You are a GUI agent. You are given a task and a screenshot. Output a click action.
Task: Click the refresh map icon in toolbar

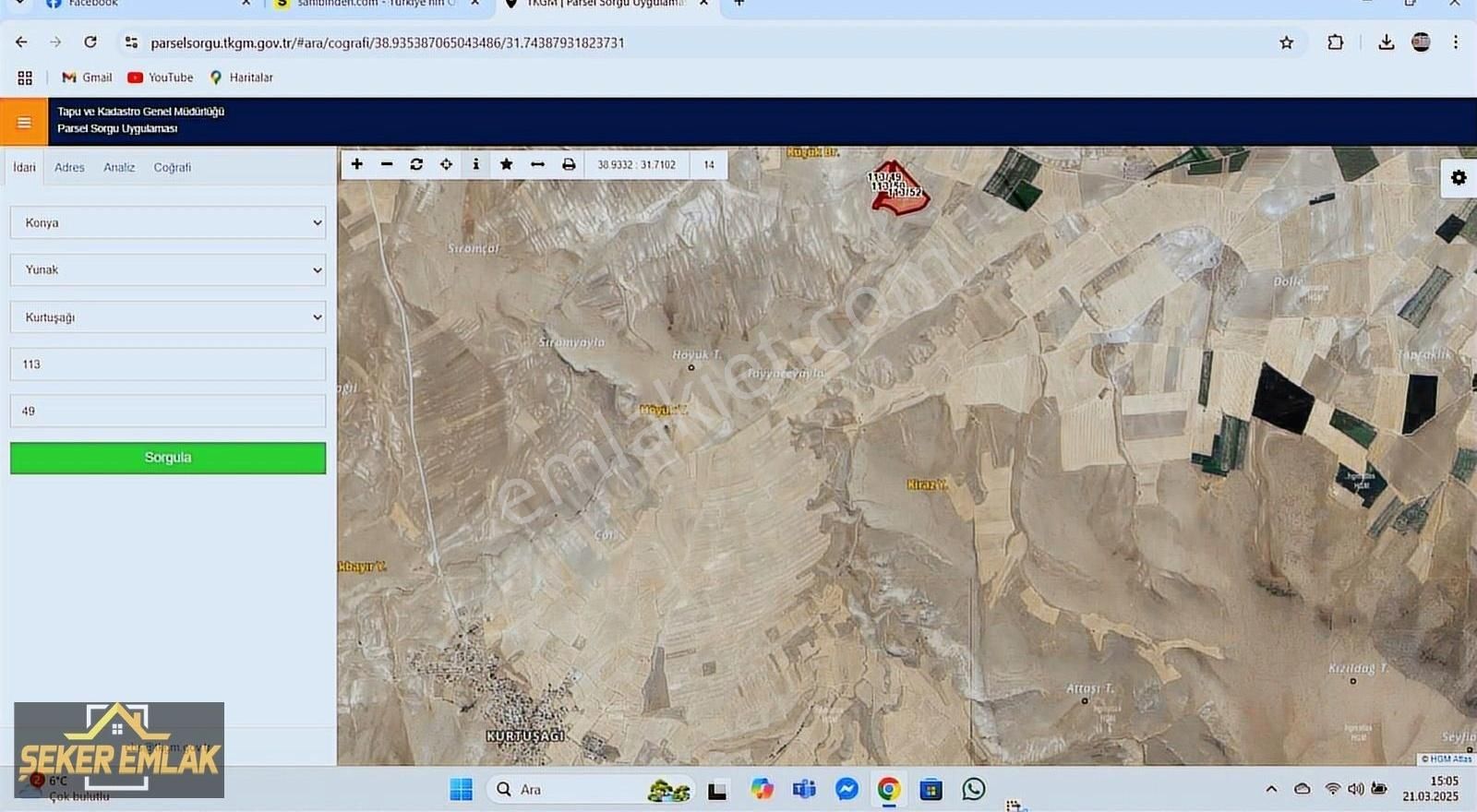(416, 164)
